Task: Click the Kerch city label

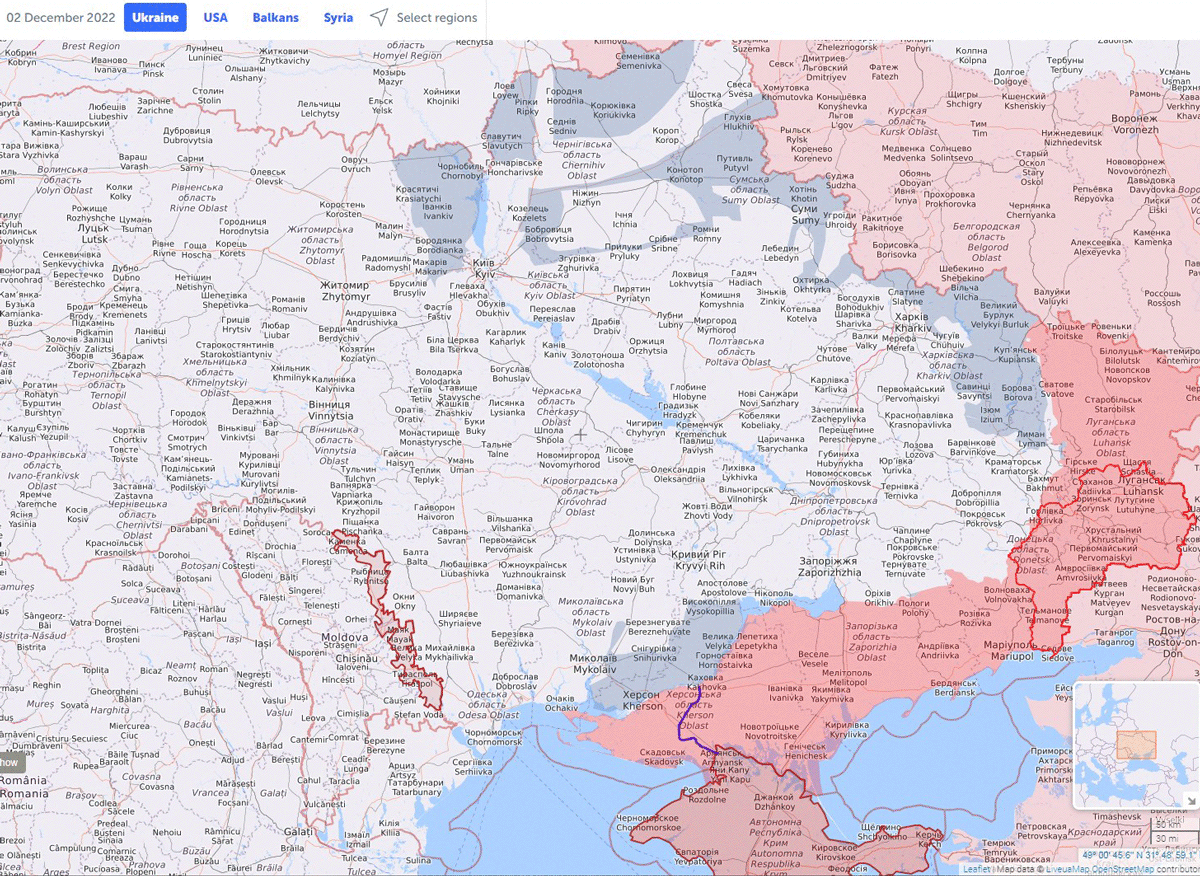Action: tap(929, 838)
